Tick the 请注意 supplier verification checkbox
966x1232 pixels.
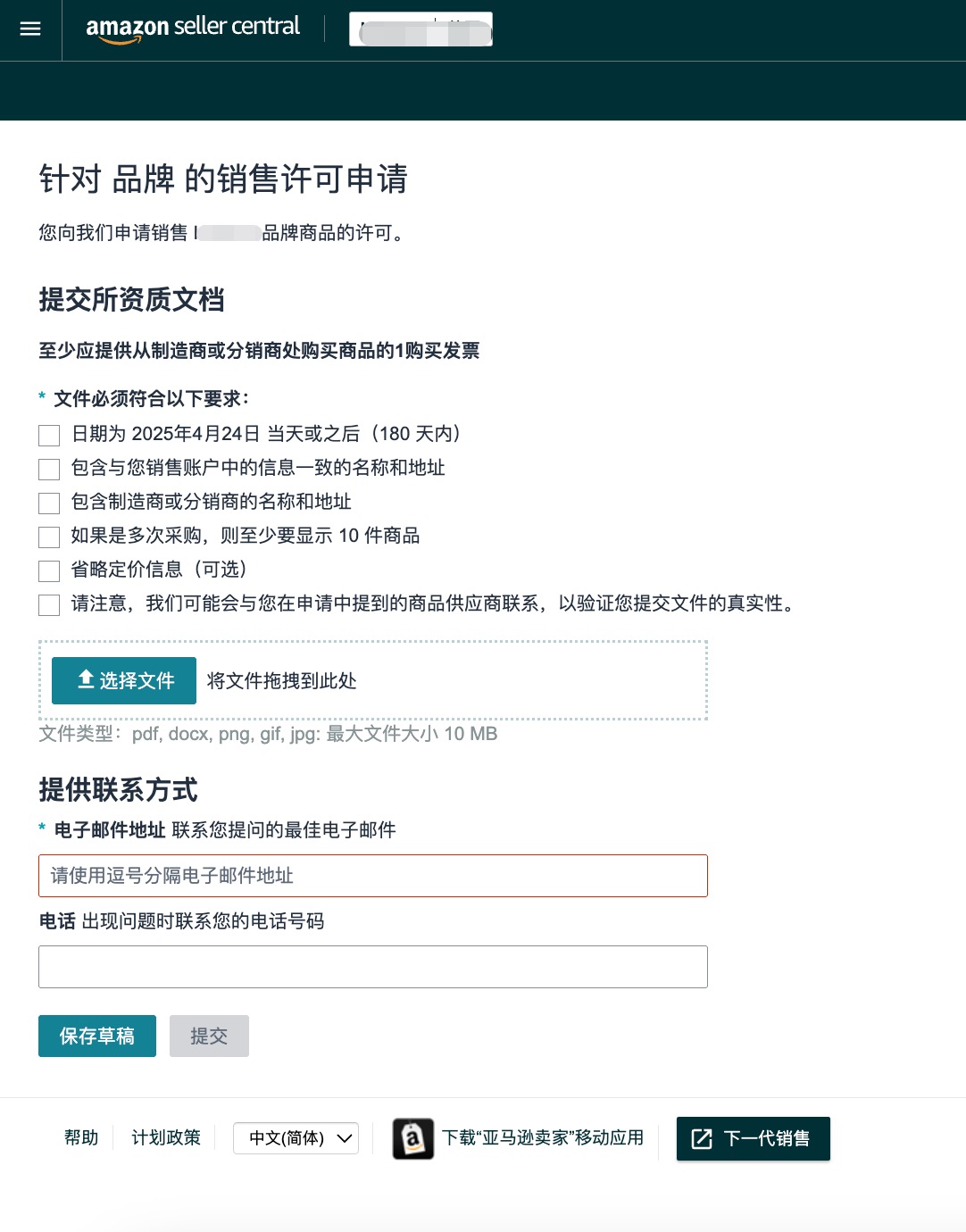[x=49, y=605]
